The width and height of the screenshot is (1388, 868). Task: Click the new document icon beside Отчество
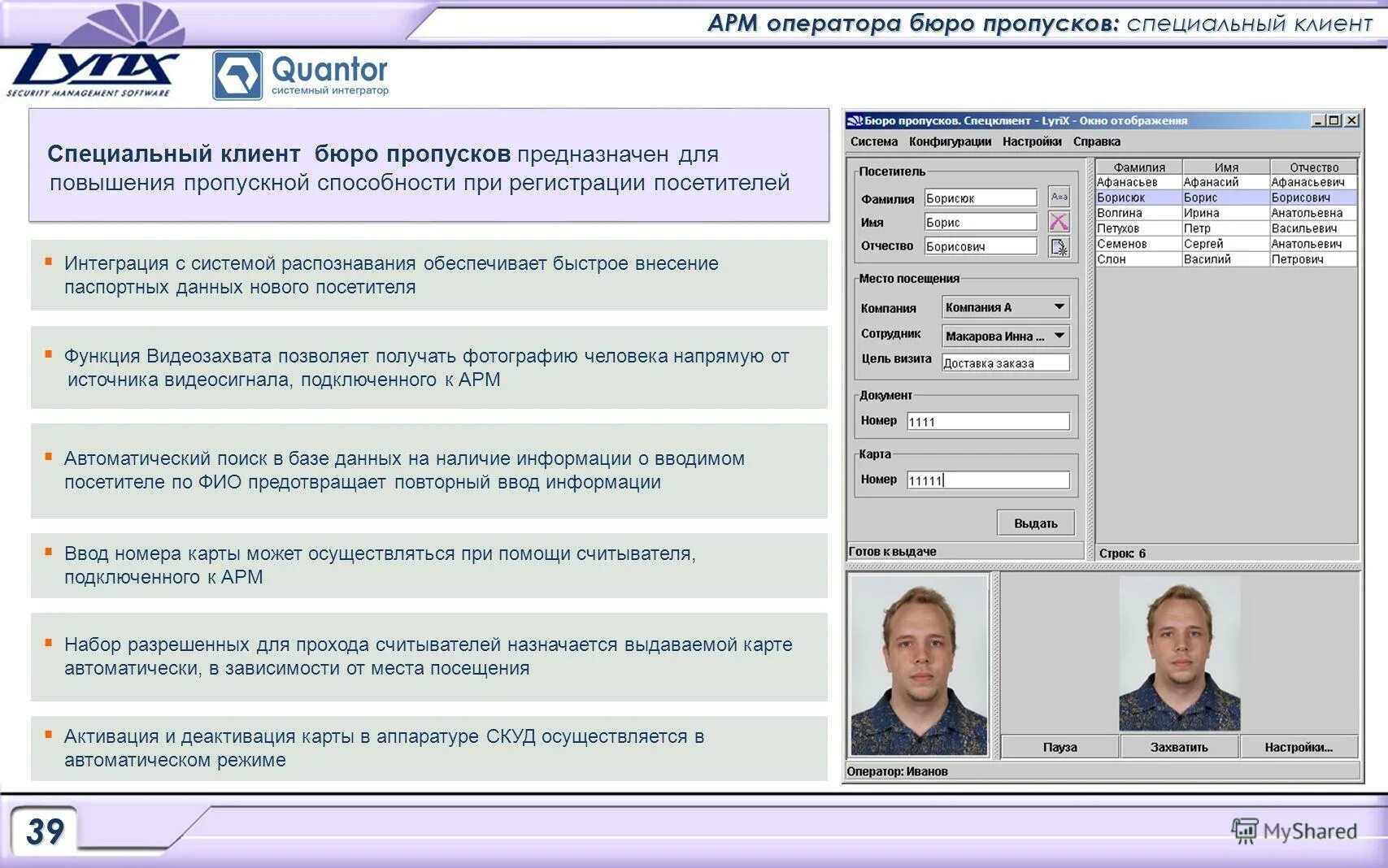coord(1059,247)
